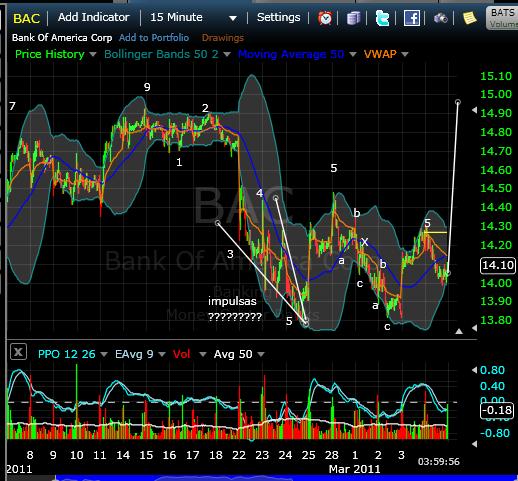Select the trendline handle near wave label 4

(x=276, y=198)
